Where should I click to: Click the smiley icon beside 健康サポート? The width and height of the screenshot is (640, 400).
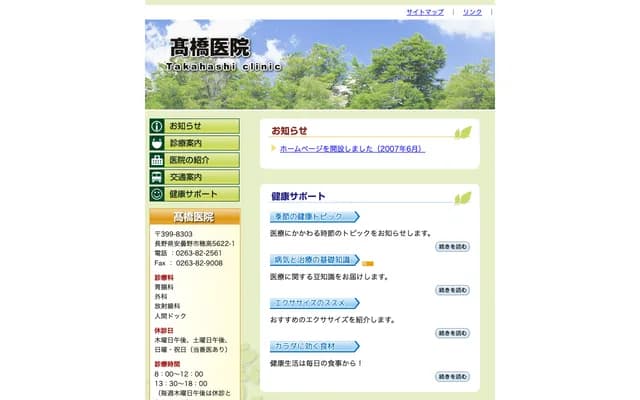point(157,194)
